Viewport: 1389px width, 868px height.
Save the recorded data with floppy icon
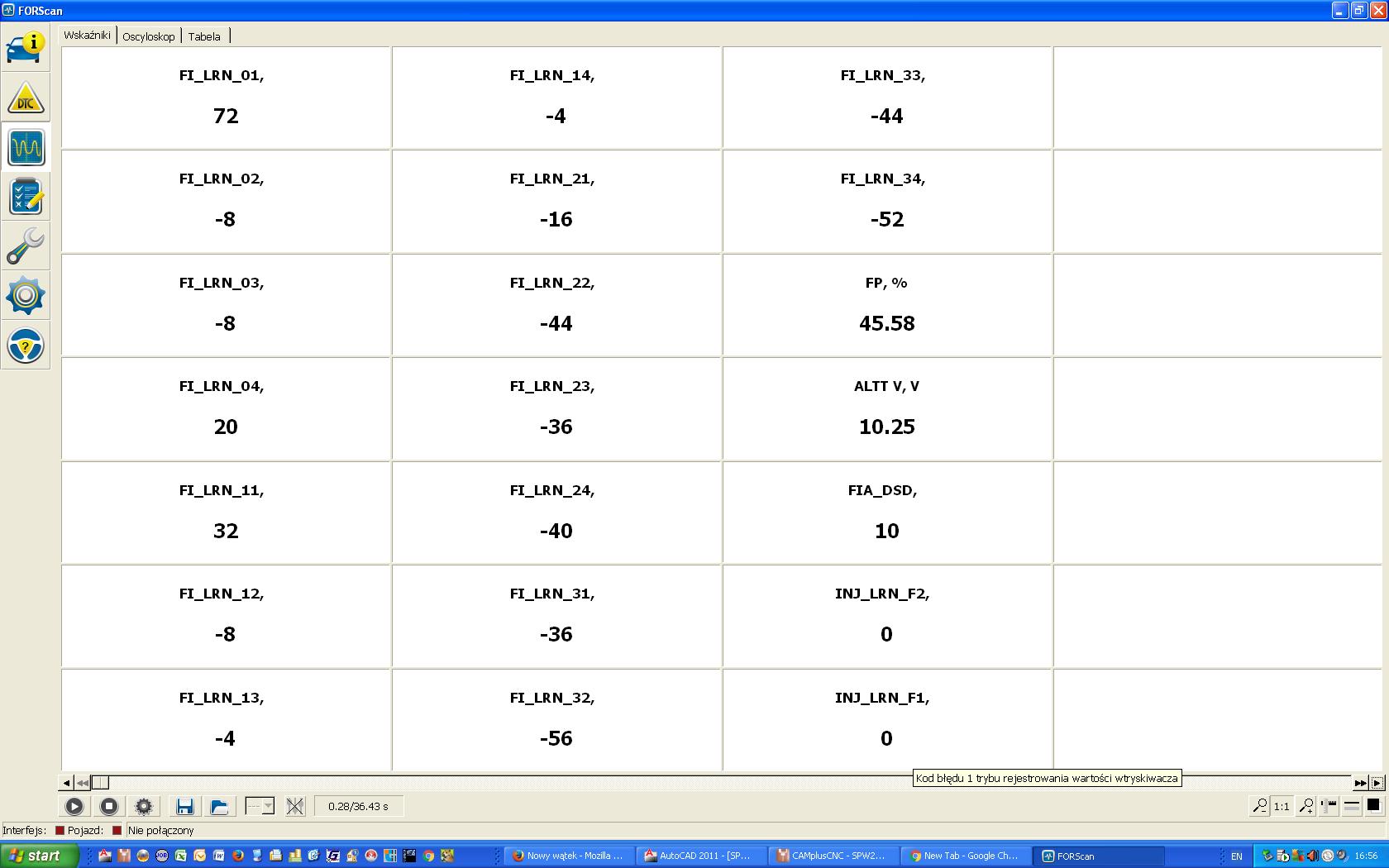coord(184,806)
